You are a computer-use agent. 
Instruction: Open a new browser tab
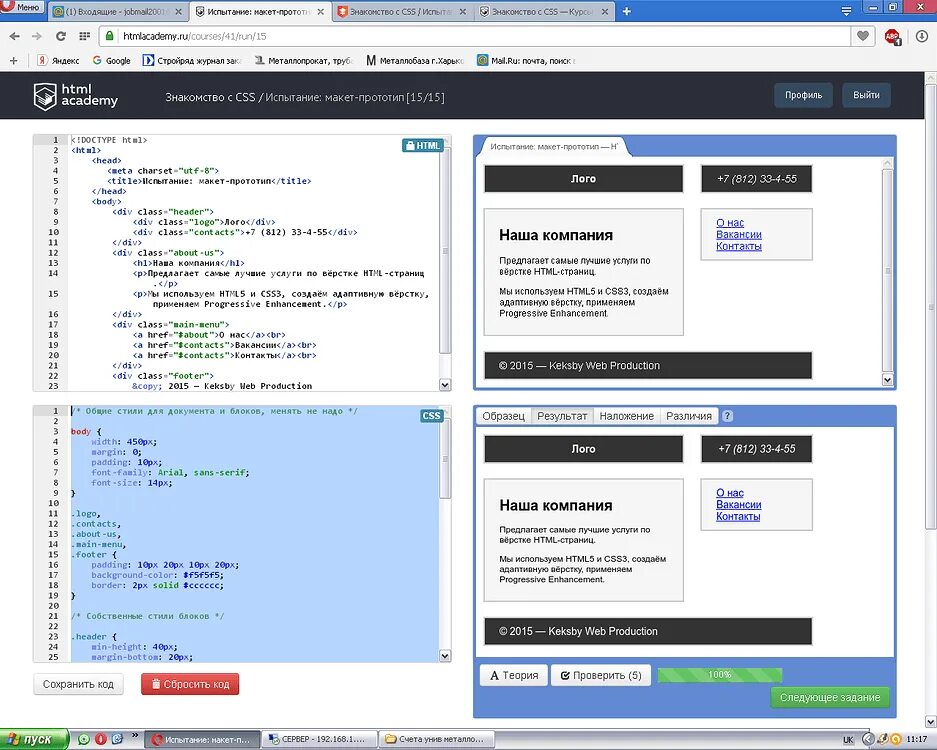pos(626,11)
